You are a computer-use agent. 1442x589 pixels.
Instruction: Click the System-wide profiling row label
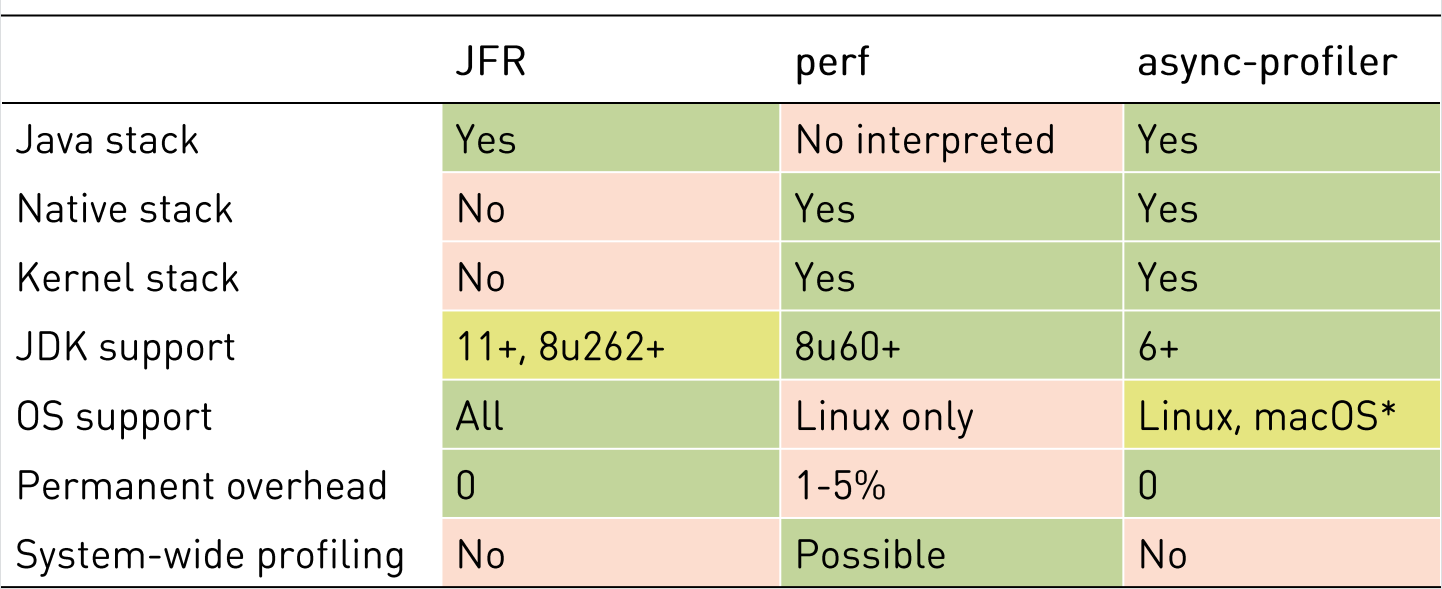click(x=210, y=554)
